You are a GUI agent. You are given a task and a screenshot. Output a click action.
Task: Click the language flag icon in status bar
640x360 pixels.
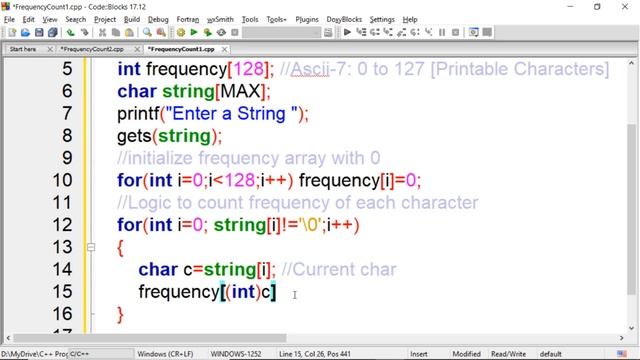pyautogui.click(x=622, y=353)
